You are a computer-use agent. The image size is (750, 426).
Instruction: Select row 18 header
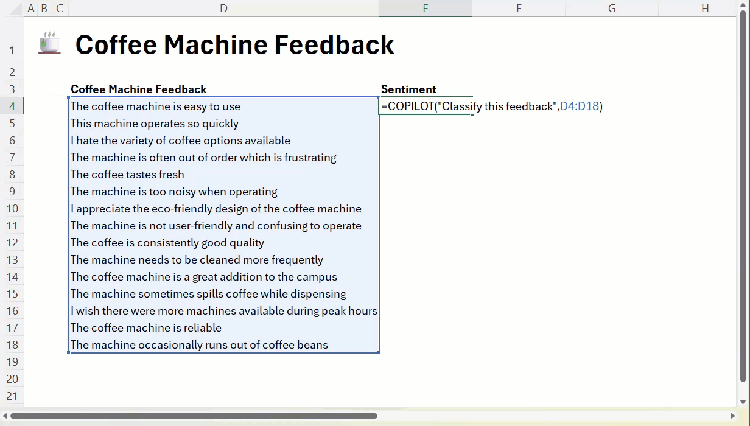[x=11, y=345]
